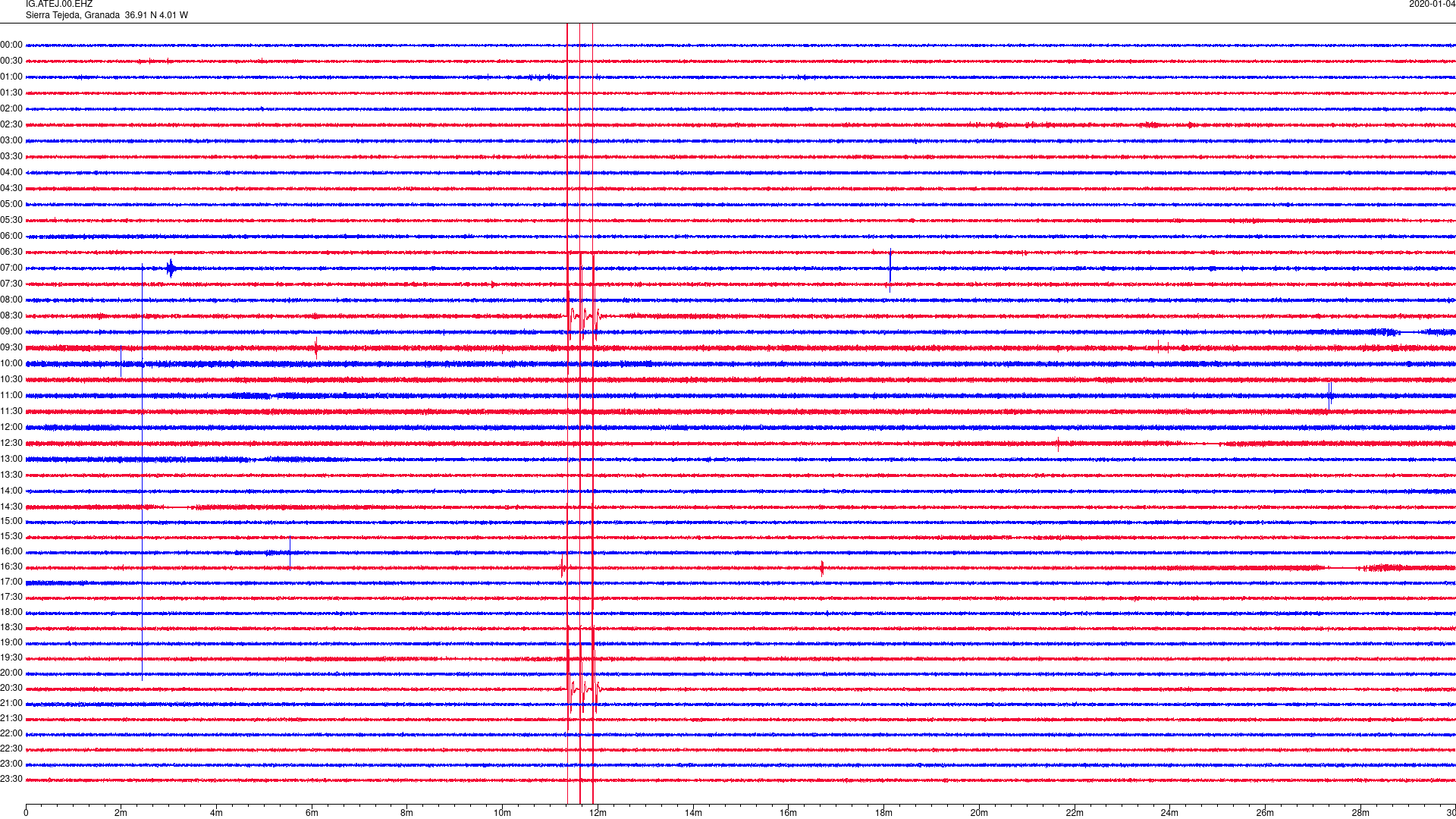
Task: Click the 6m tick label on time axis
Action: pos(312,813)
